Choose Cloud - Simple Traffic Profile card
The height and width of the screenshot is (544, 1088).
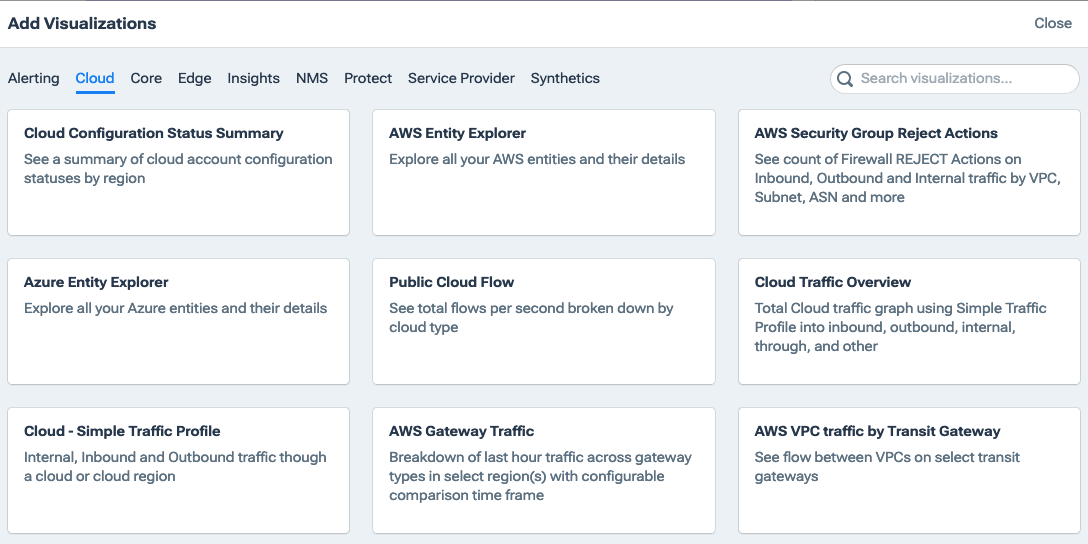(x=178, y=470)
